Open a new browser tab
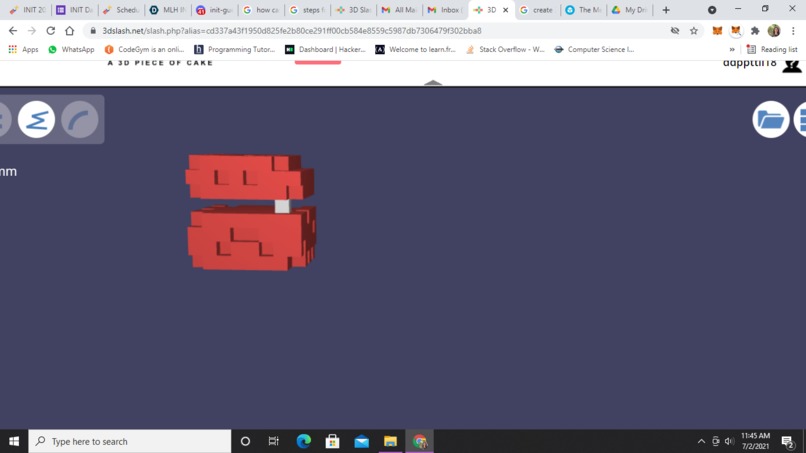The width and height of the screenshot is (806, 453). coord(666,10)
